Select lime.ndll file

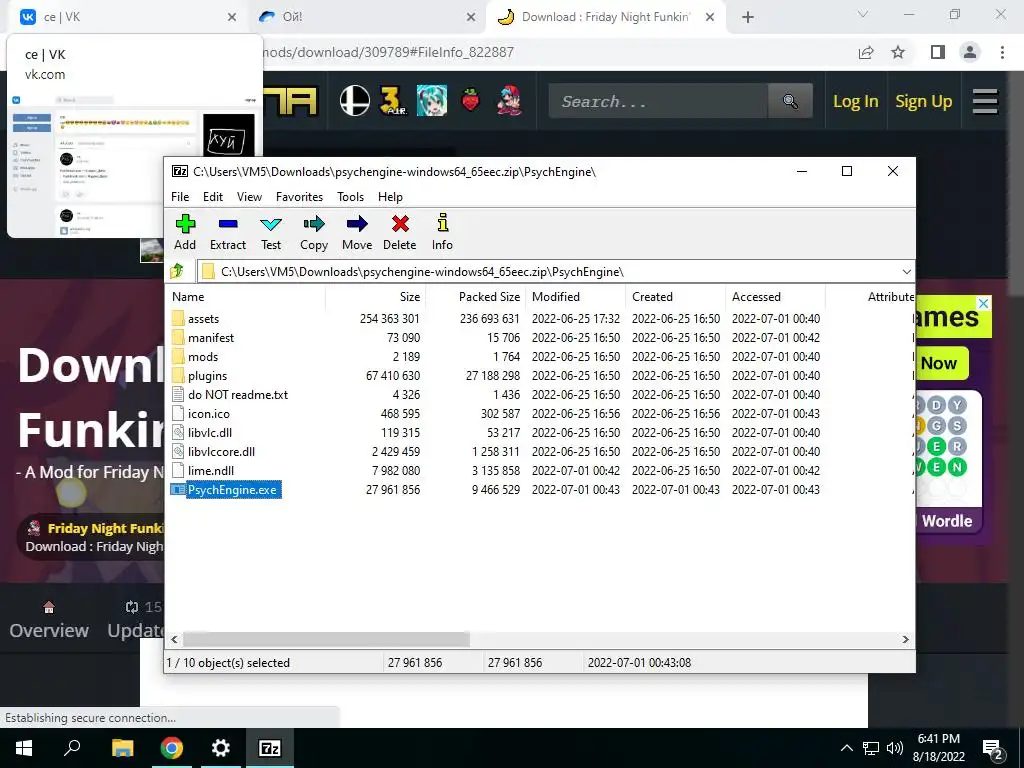[210, 470]
